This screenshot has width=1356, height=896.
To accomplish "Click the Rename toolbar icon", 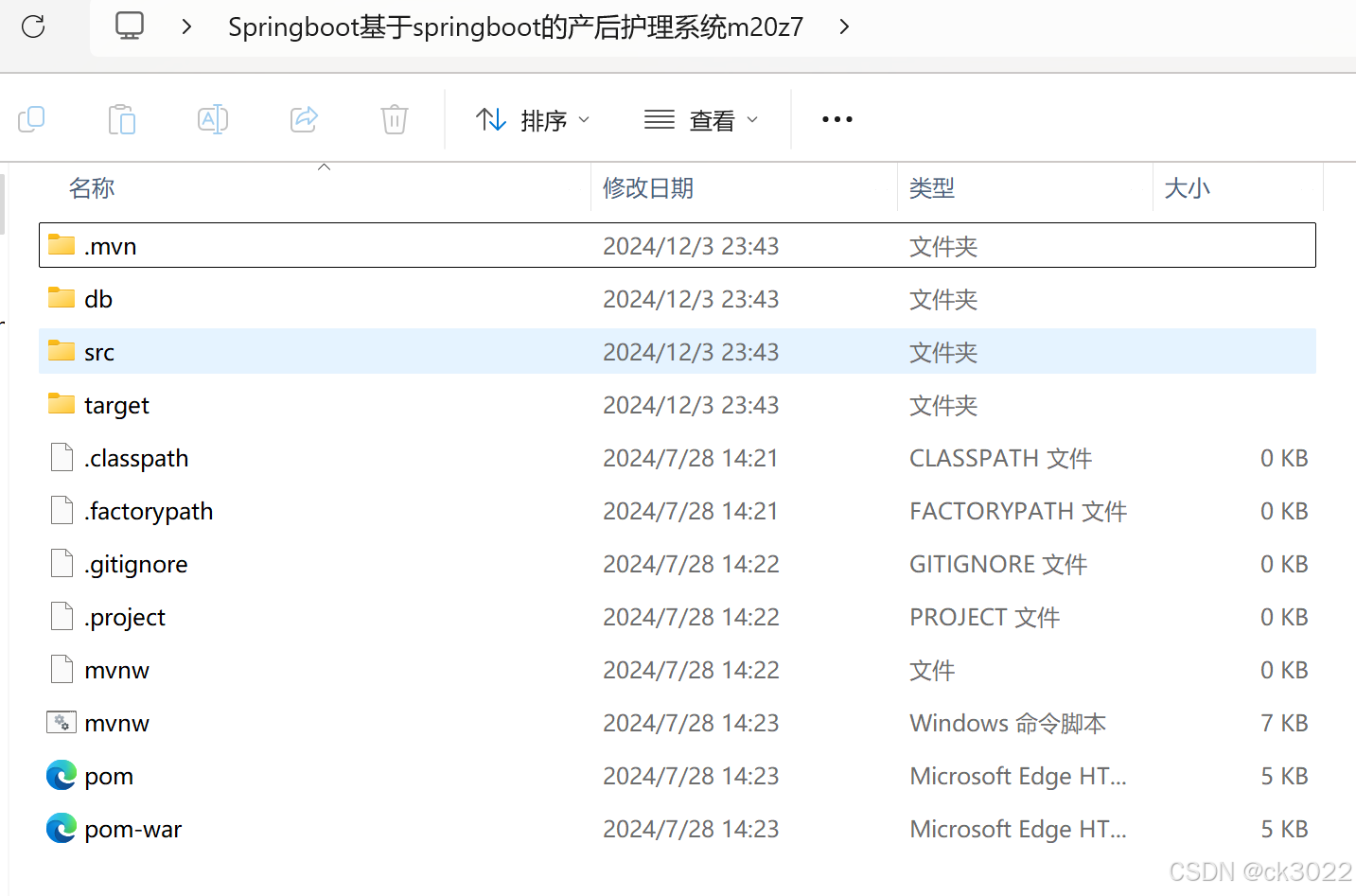I will pyautogui.click(x=213, y=119).
